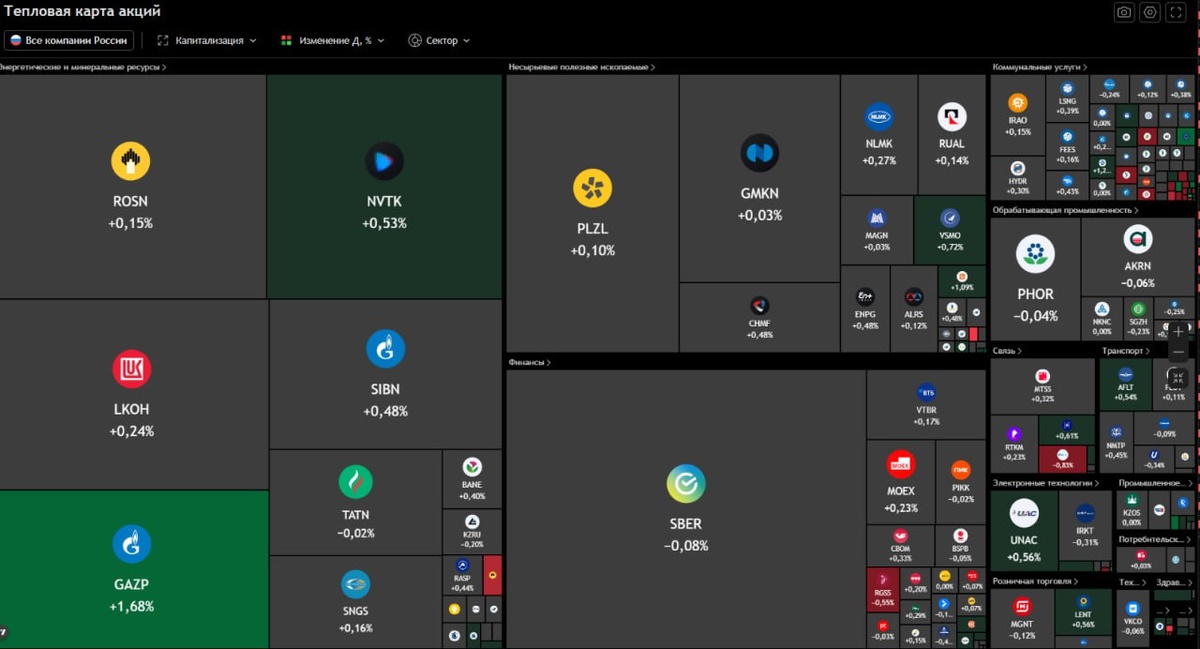The width and height of the screenshot is (1200, 649).
Task: Open the NLMK tile
Action: (879, 134)
